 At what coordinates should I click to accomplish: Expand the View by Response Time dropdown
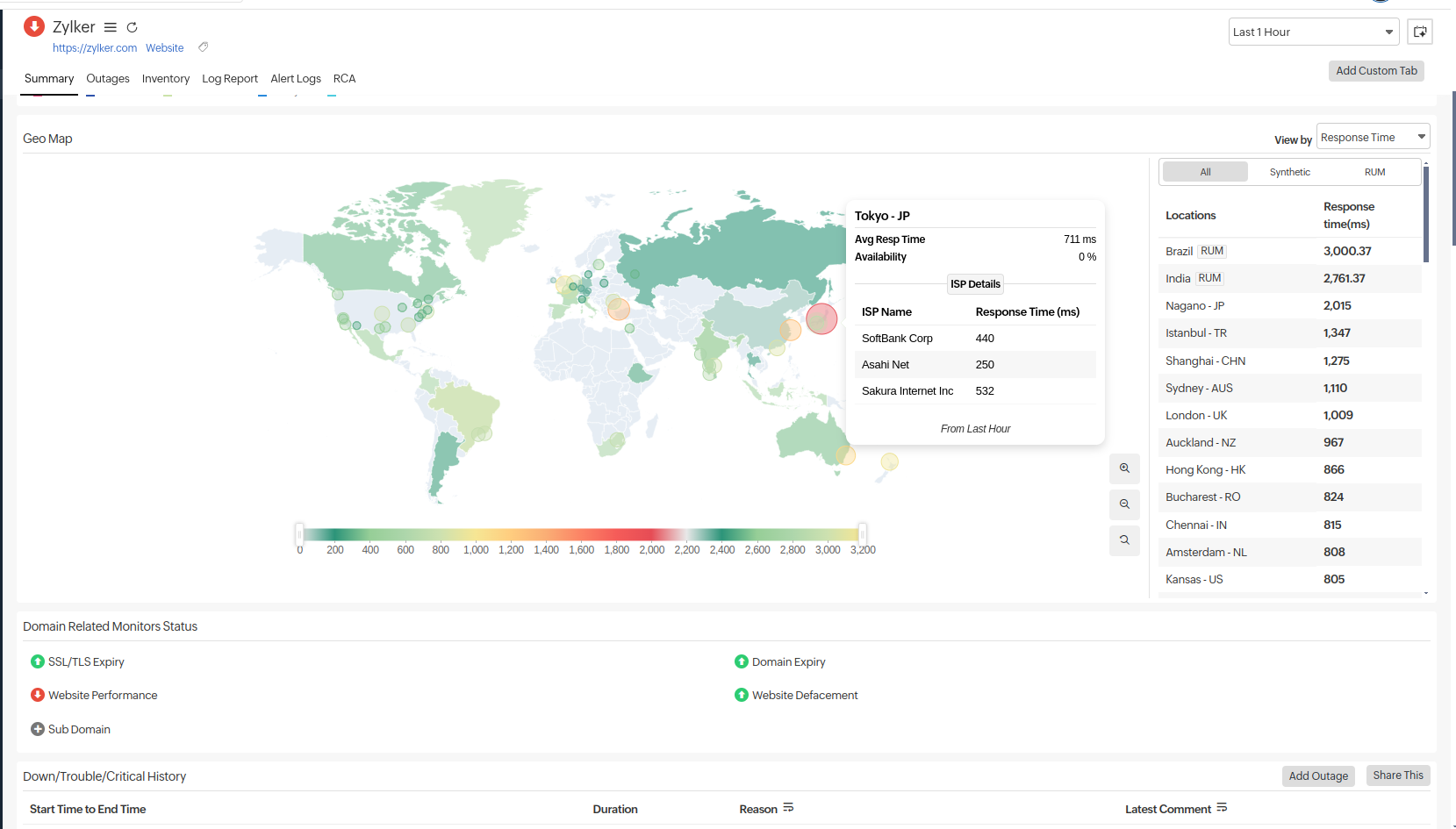point(1373,137)
